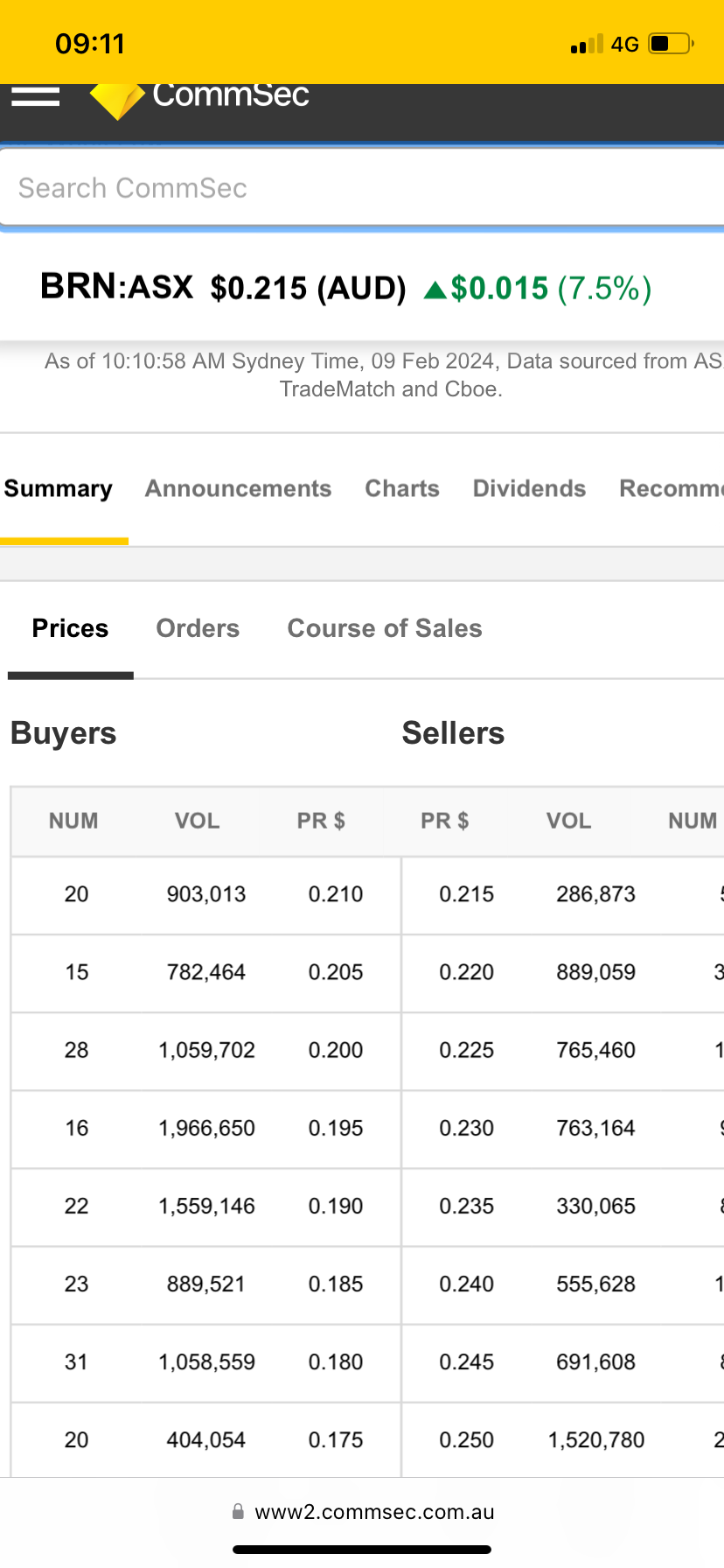Open the Orders sub-tab
724x1568 pixels.
(198, 628)
